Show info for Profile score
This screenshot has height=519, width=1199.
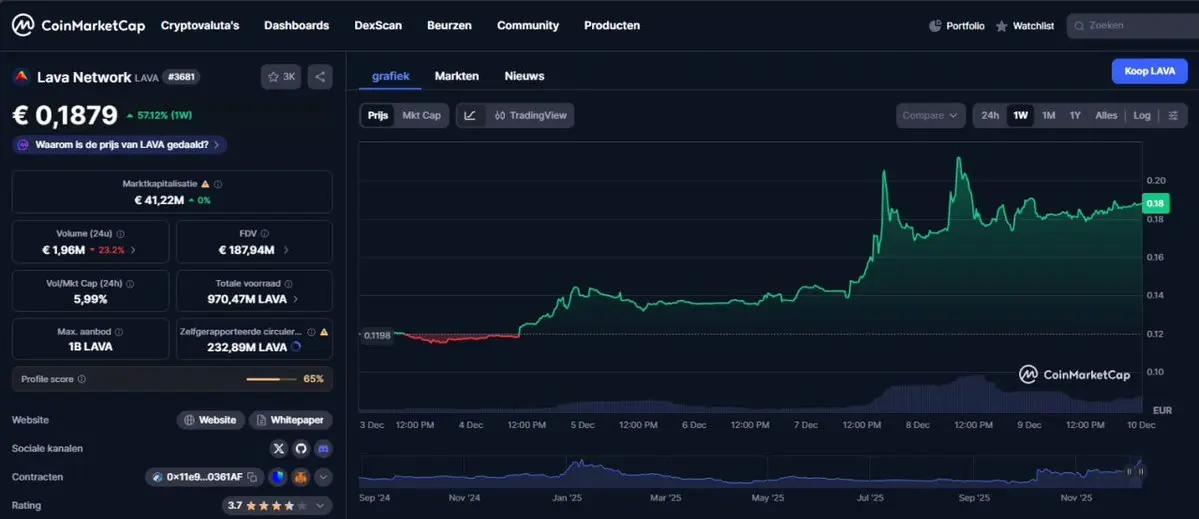[x=82, y=379]
